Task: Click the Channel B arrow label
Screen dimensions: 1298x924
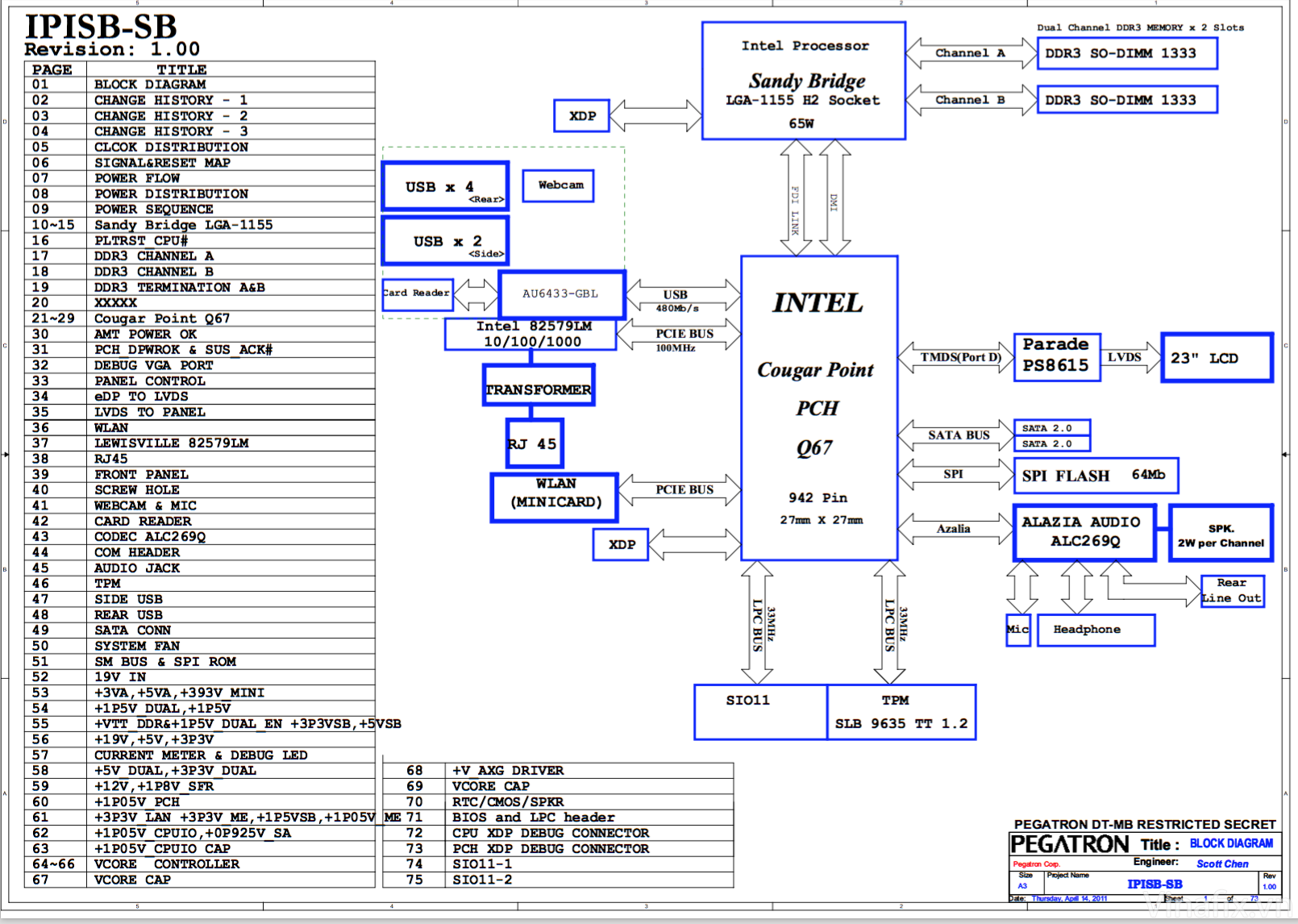Action: 970,100
